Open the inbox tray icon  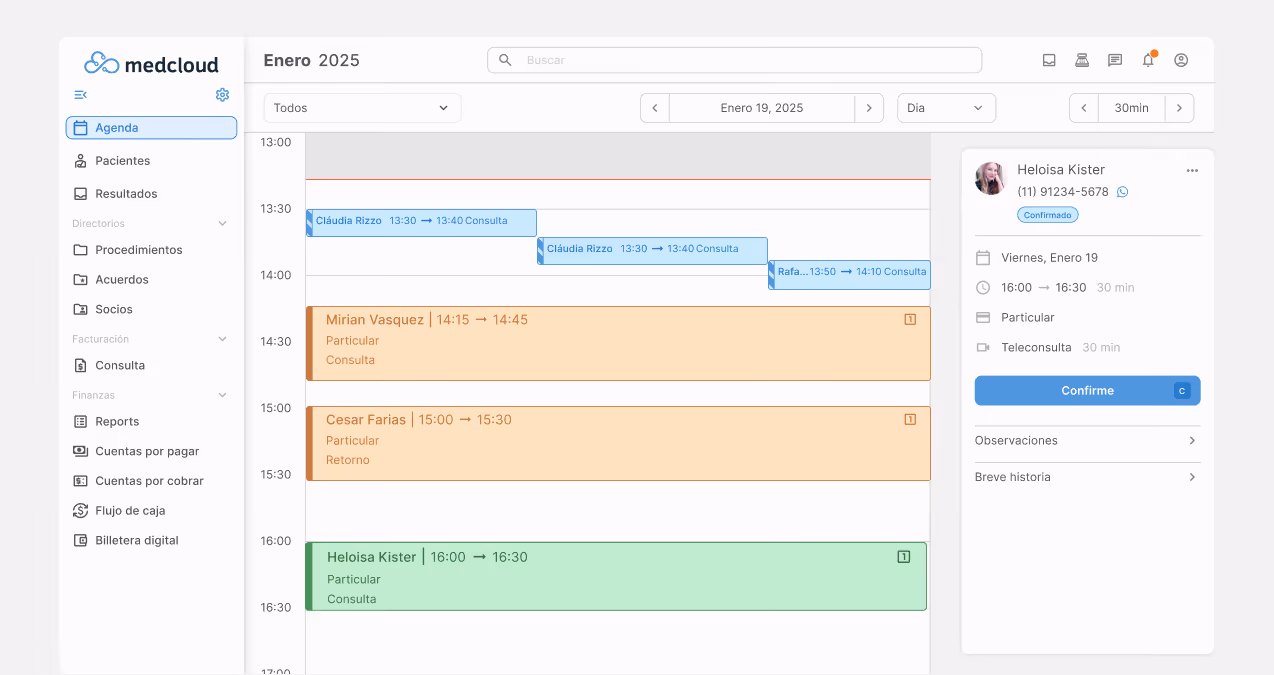(x=1049, y=60)
